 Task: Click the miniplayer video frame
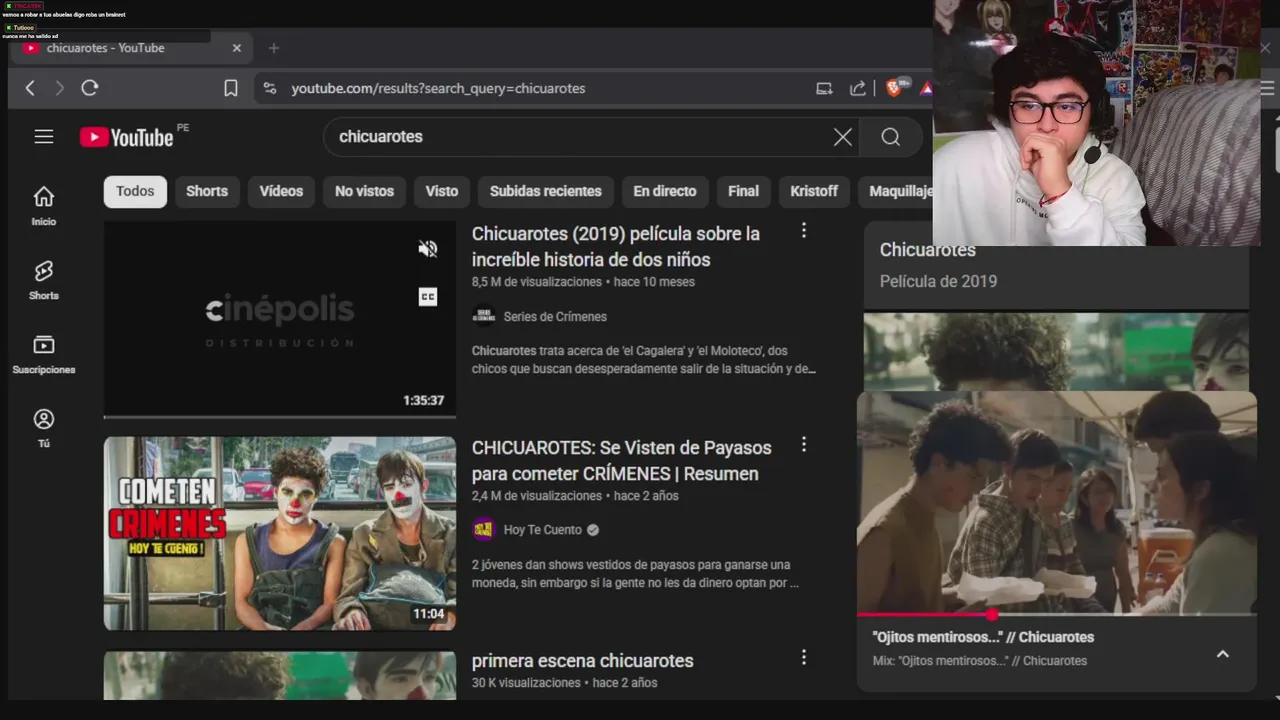tap(1057, 502)
